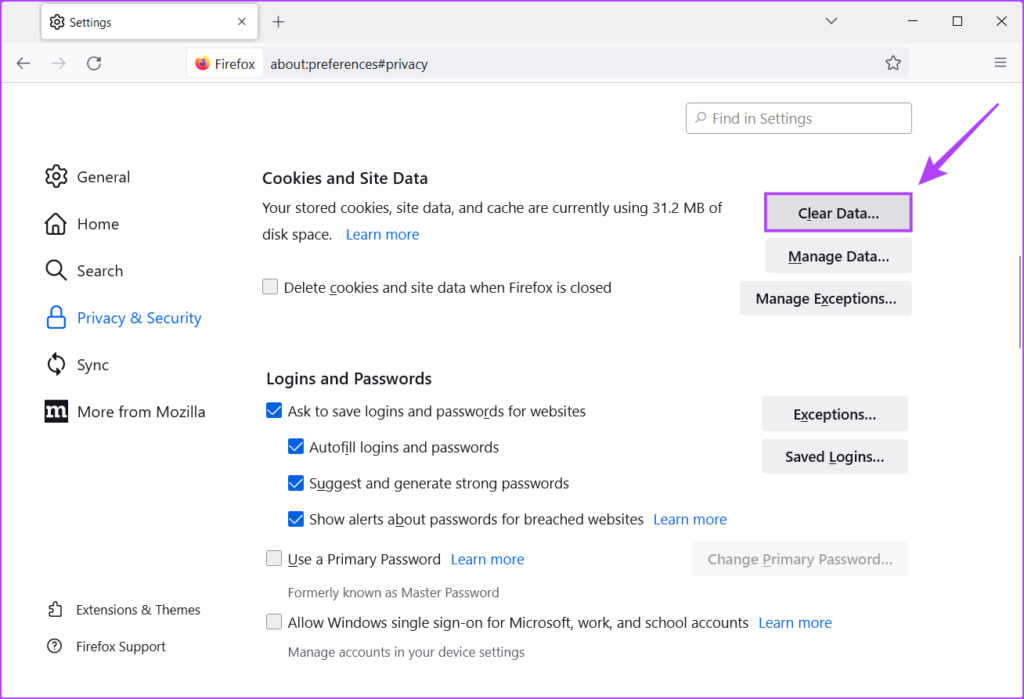1024x699 pixels.
Task: Open Home settings via the house icon
Action: (x=57, y=223)
